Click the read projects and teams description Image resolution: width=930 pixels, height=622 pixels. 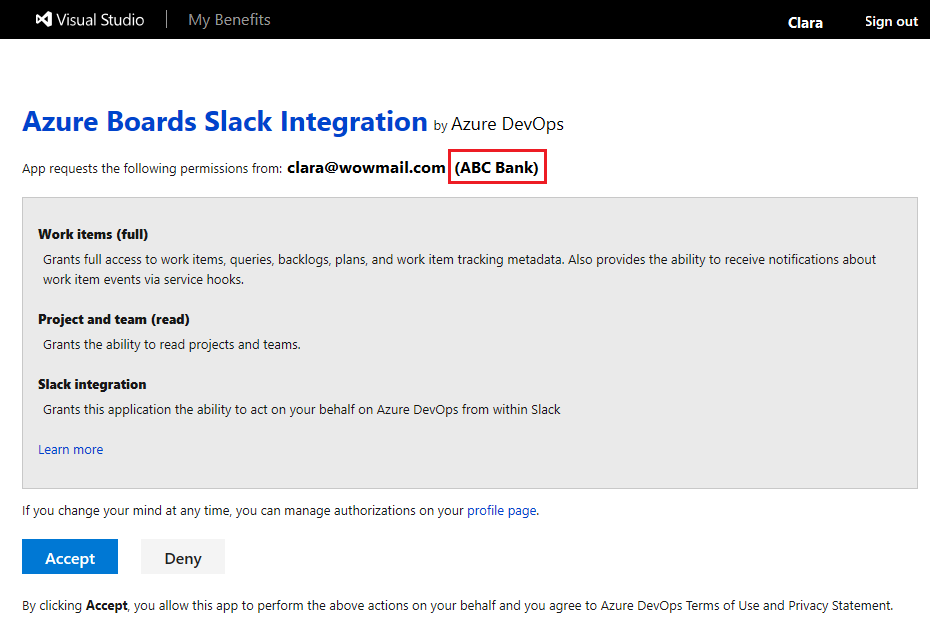172,344
